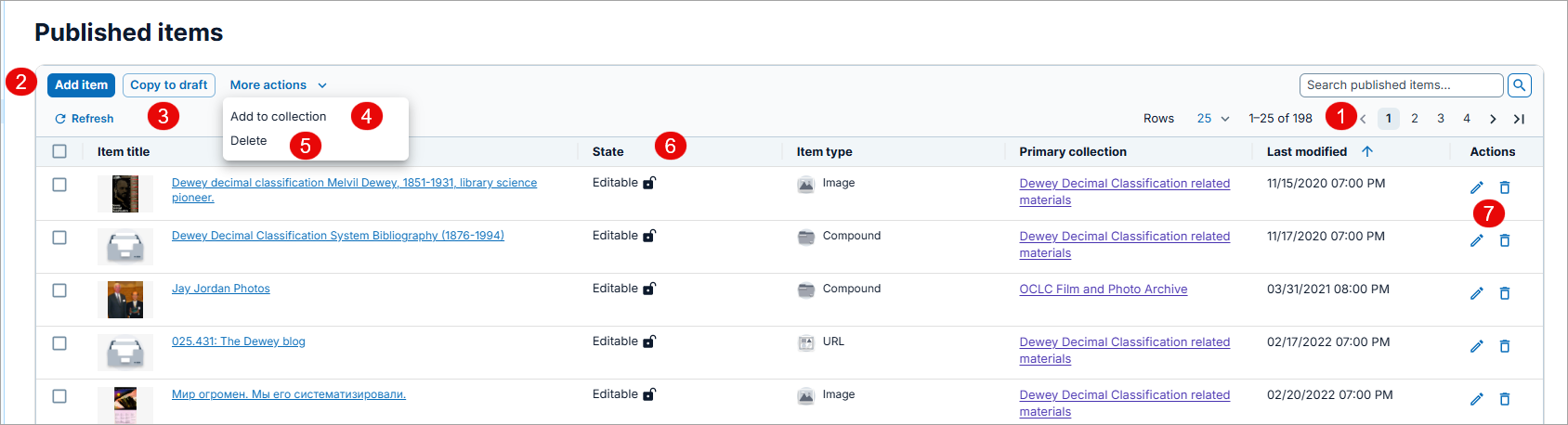Image resolution: width=1568 pixels, height=425 pixels.
Task: Click the Image type icon in first row
Action: 806,184
